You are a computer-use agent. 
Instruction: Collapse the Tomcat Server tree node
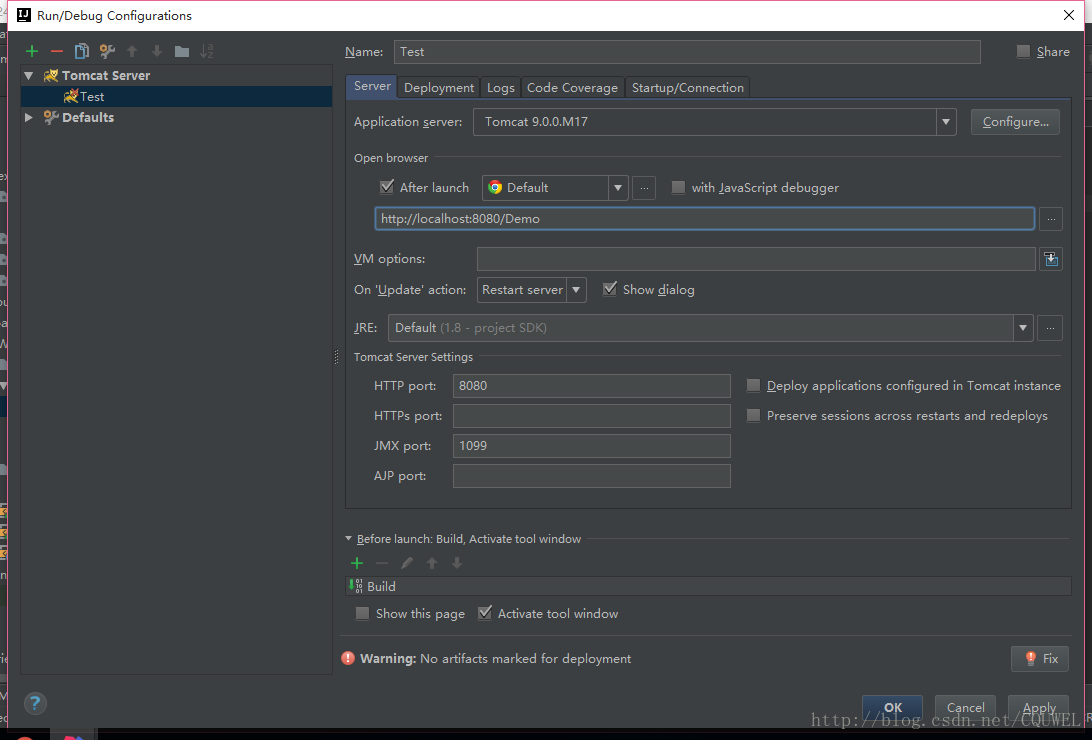point(29,75)
